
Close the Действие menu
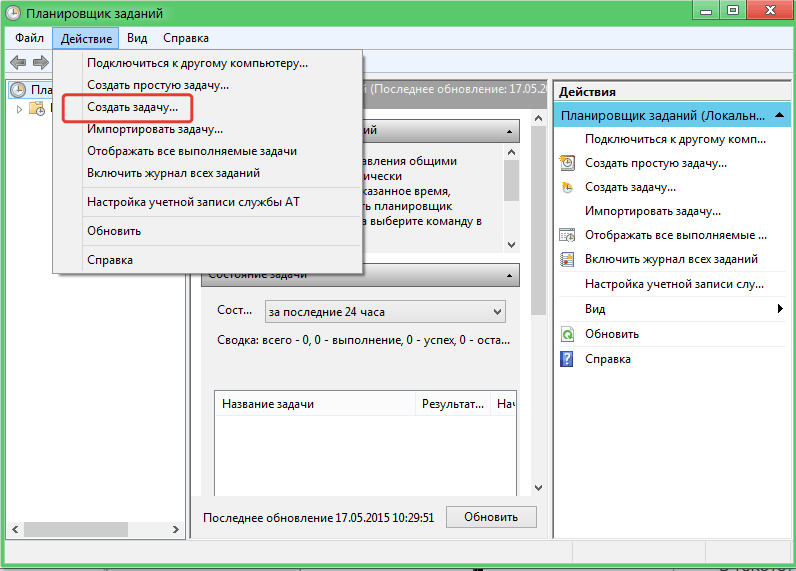pos(86,38)
